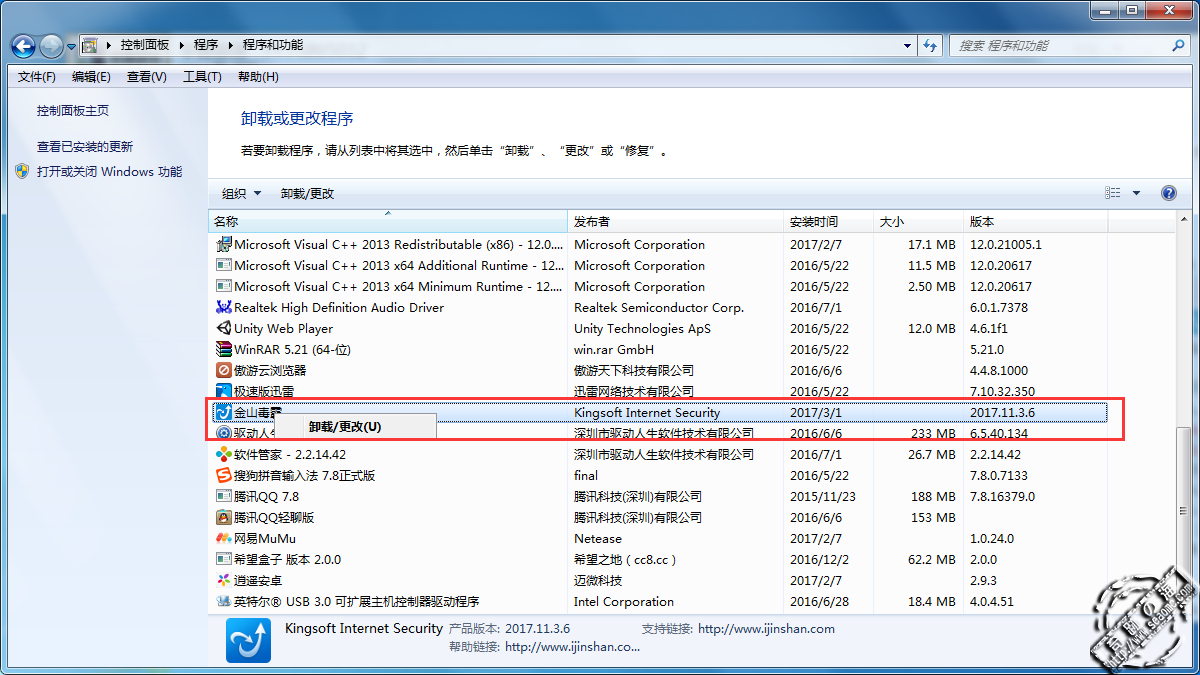1200x675 pixels.
Task: Click the 62.2 MB size cell
Action: click(x=932, y=560)
